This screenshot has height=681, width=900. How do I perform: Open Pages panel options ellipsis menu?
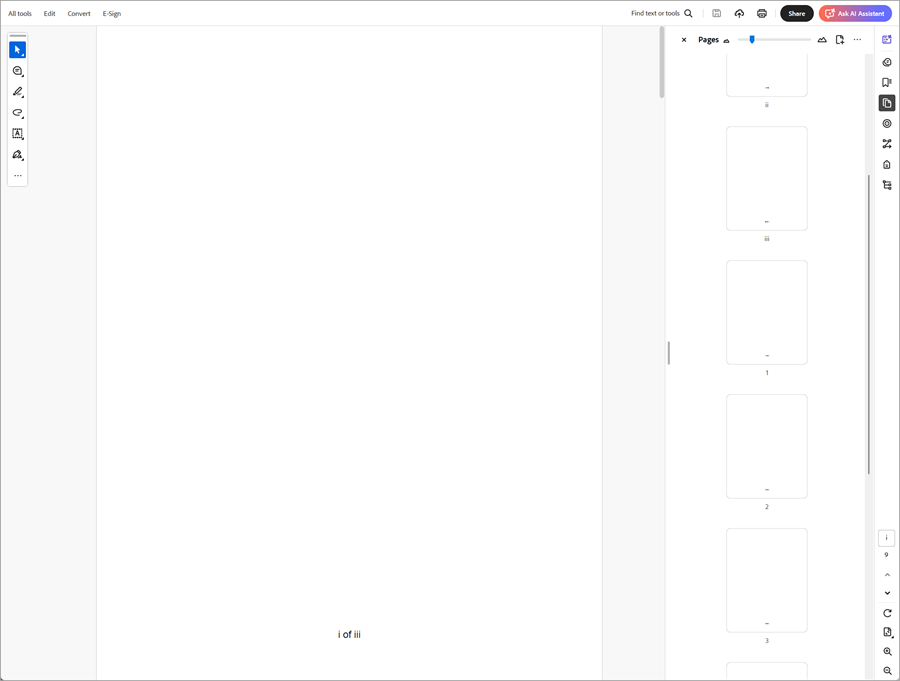coord(857,40)
